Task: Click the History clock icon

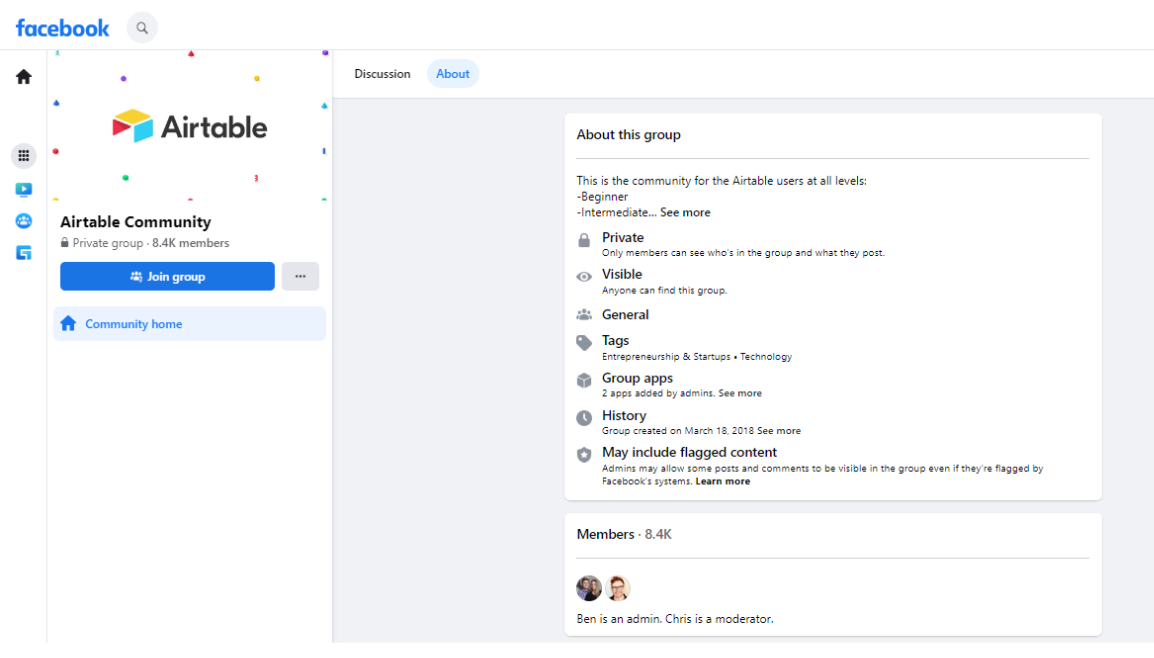Action: pyautogui.click(x=584, y=418)
